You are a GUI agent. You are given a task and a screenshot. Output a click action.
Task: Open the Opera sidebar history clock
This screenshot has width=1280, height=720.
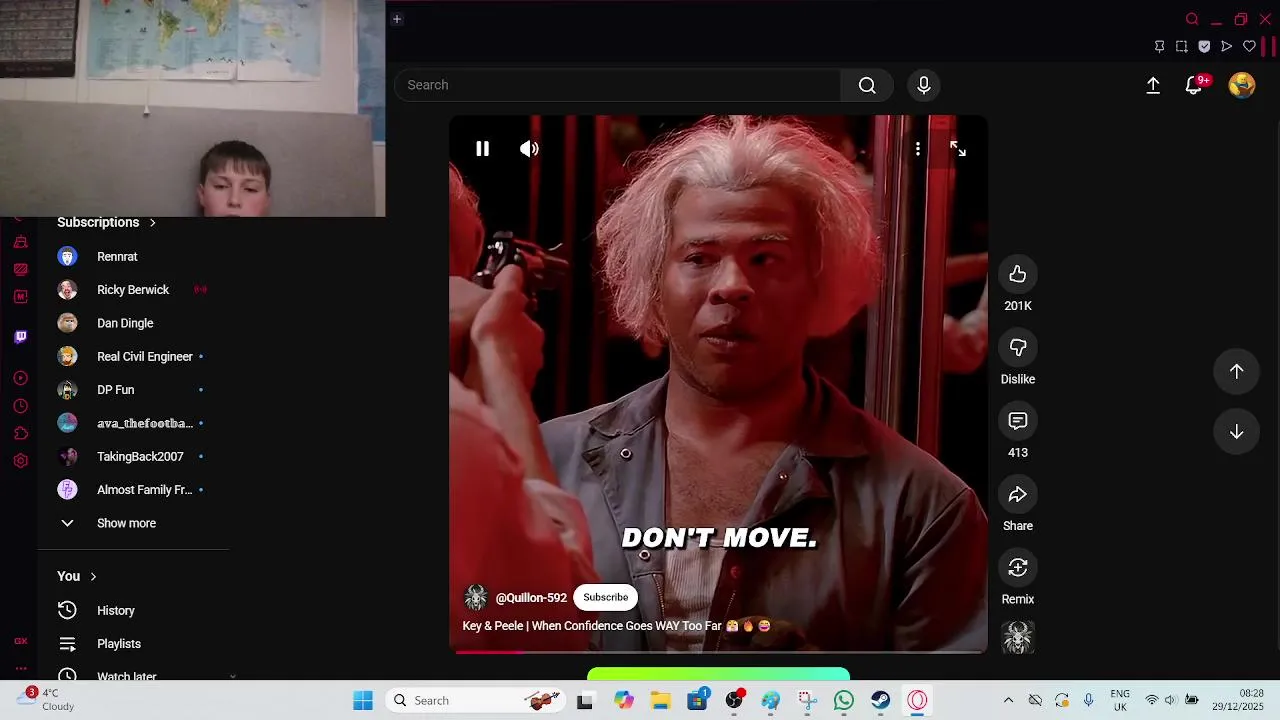click(20, 406)
